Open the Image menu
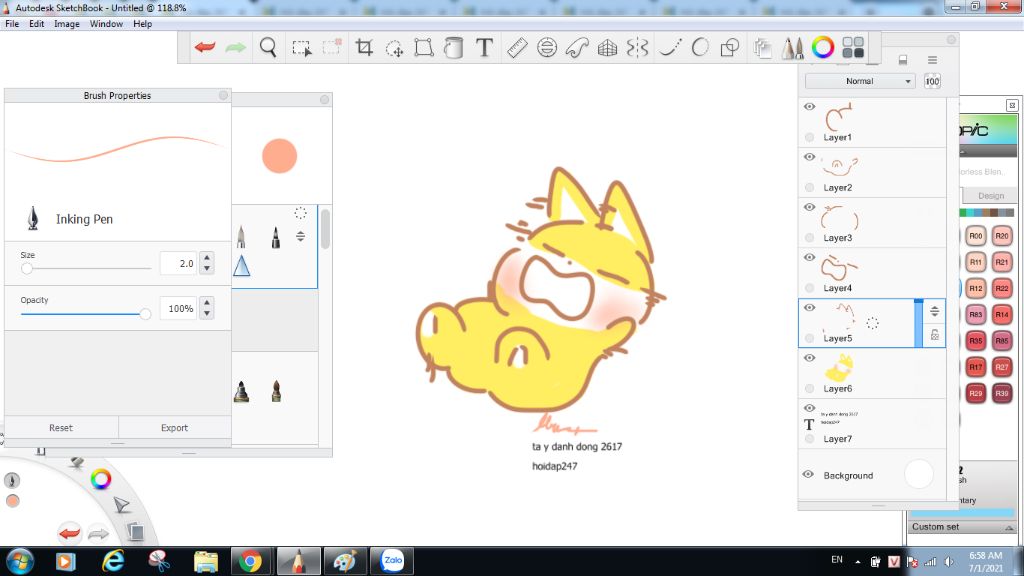 tap(67, 24)
